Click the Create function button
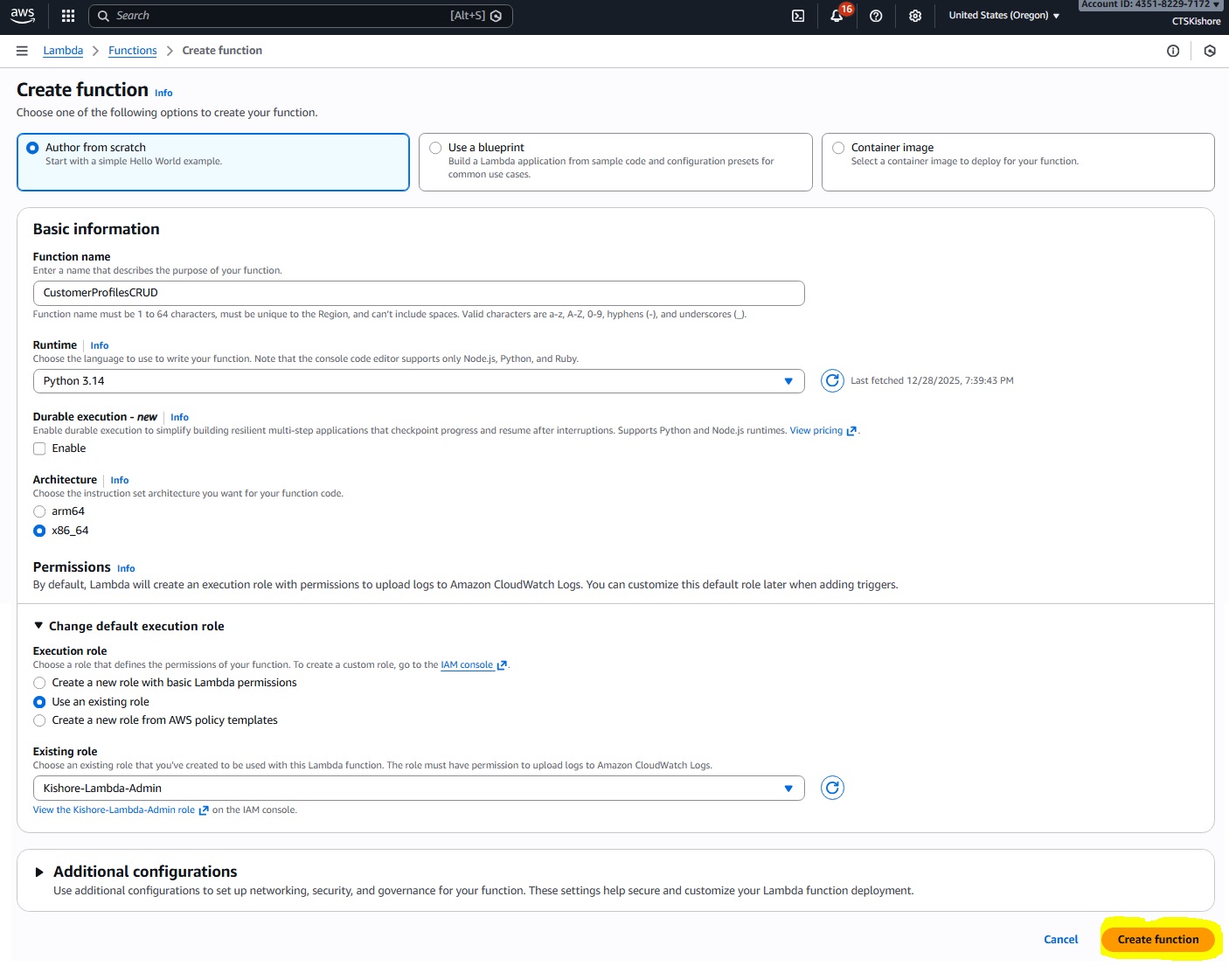 coord(1157,940)
